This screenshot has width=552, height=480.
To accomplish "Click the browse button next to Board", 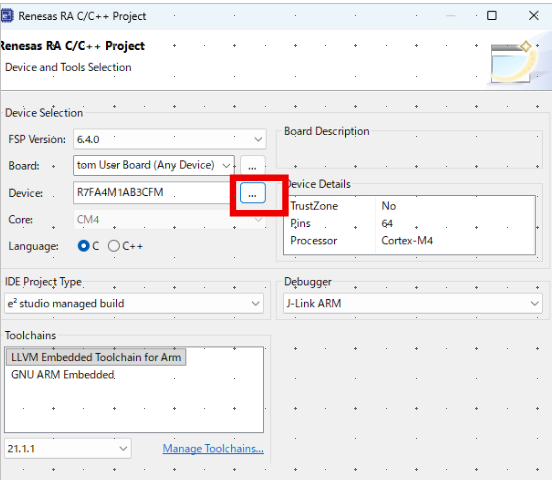I will (252, 166).
